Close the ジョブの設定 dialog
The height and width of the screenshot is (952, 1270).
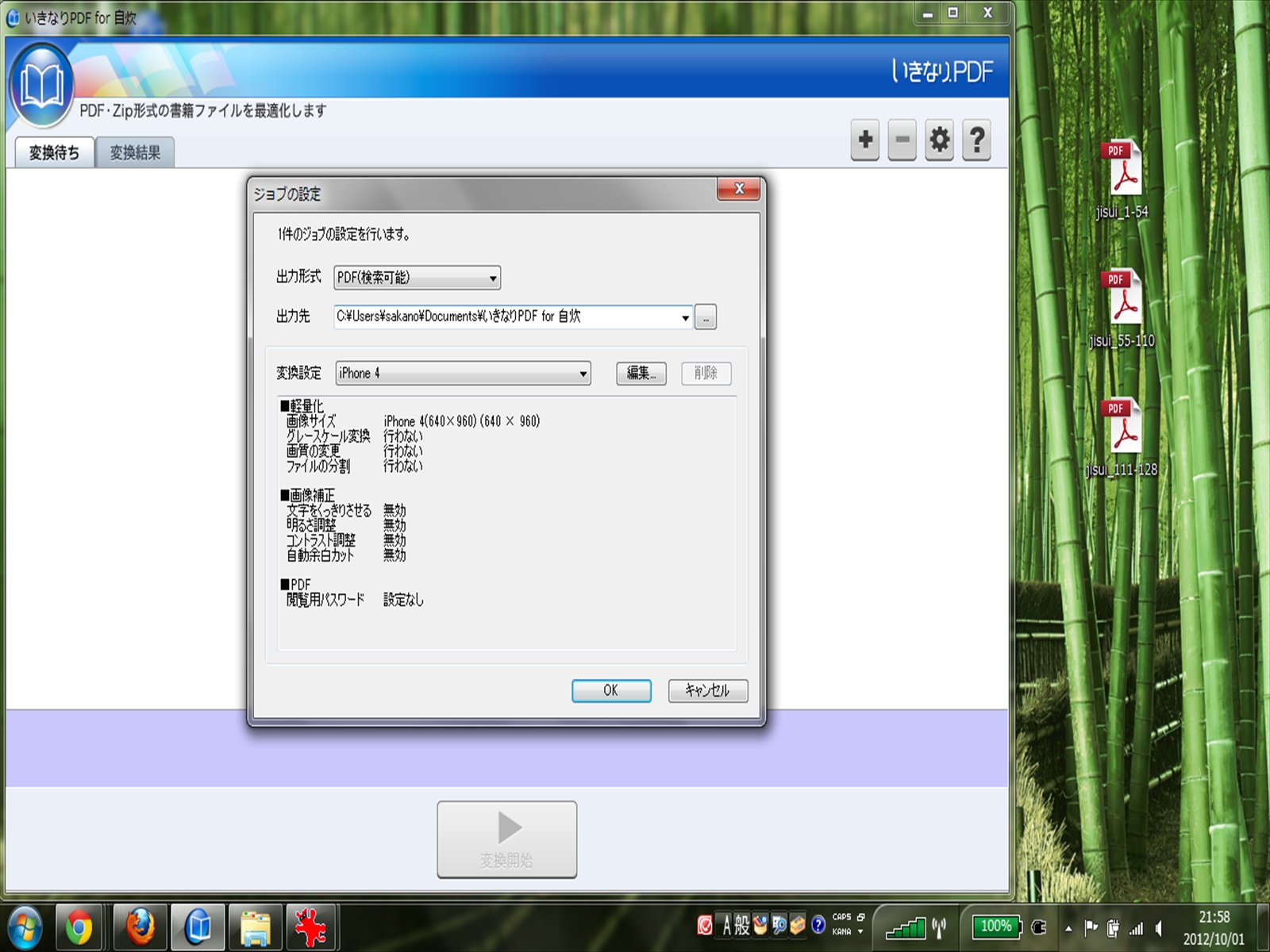point(739,189)
